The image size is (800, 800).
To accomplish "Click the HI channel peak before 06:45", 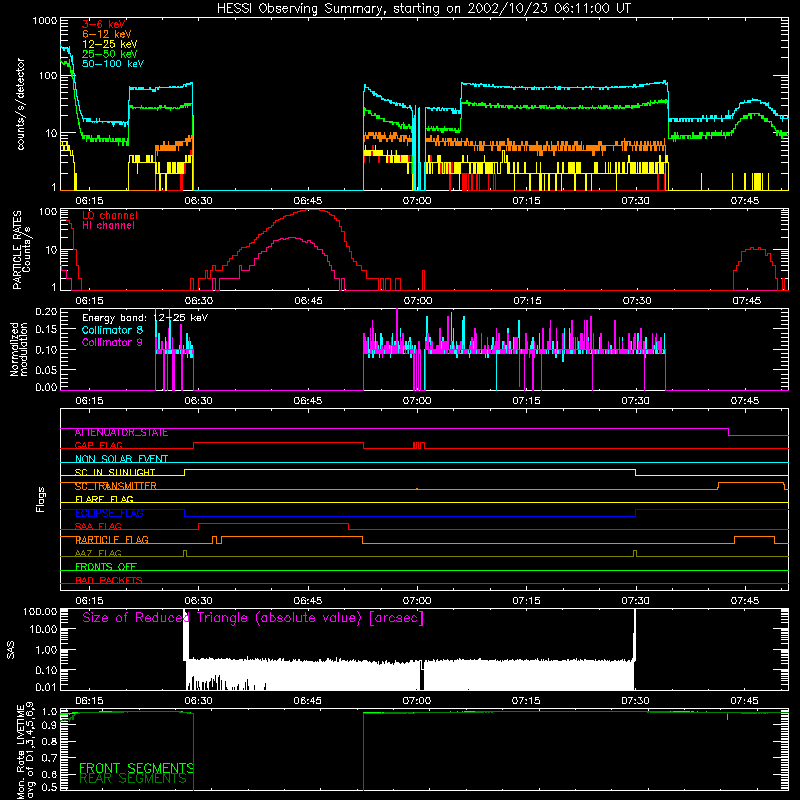I will coord(292,238).
